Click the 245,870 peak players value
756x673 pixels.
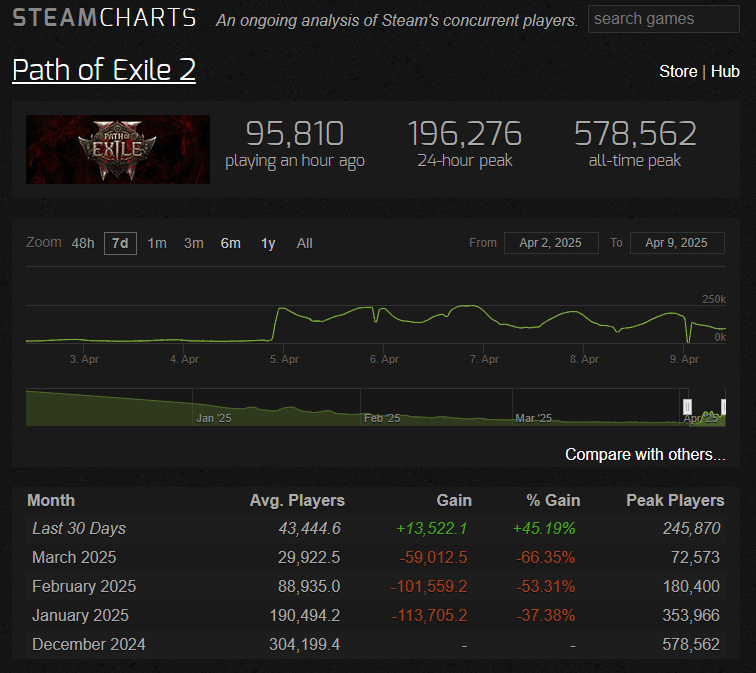691,528
